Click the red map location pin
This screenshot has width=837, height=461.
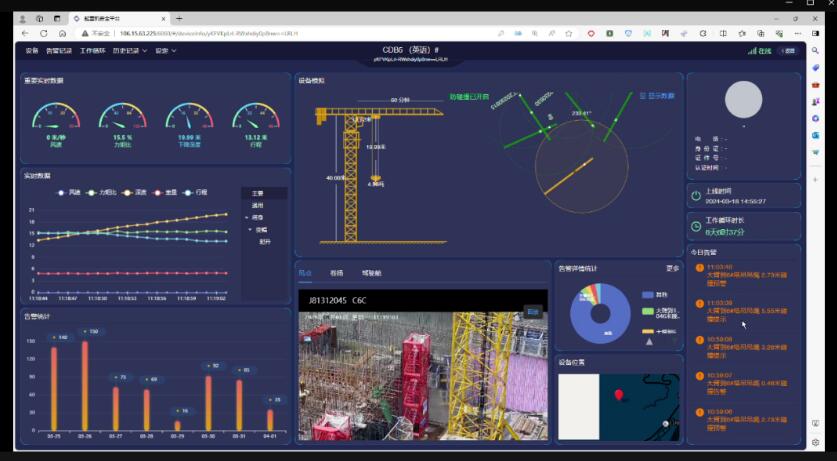pyautogui.click(x=618, y=395)
